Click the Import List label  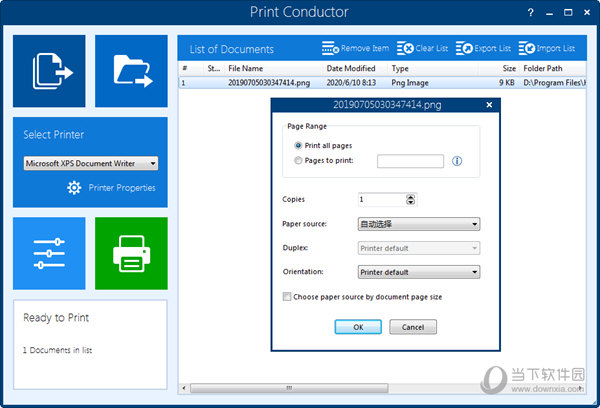[556, 48]
